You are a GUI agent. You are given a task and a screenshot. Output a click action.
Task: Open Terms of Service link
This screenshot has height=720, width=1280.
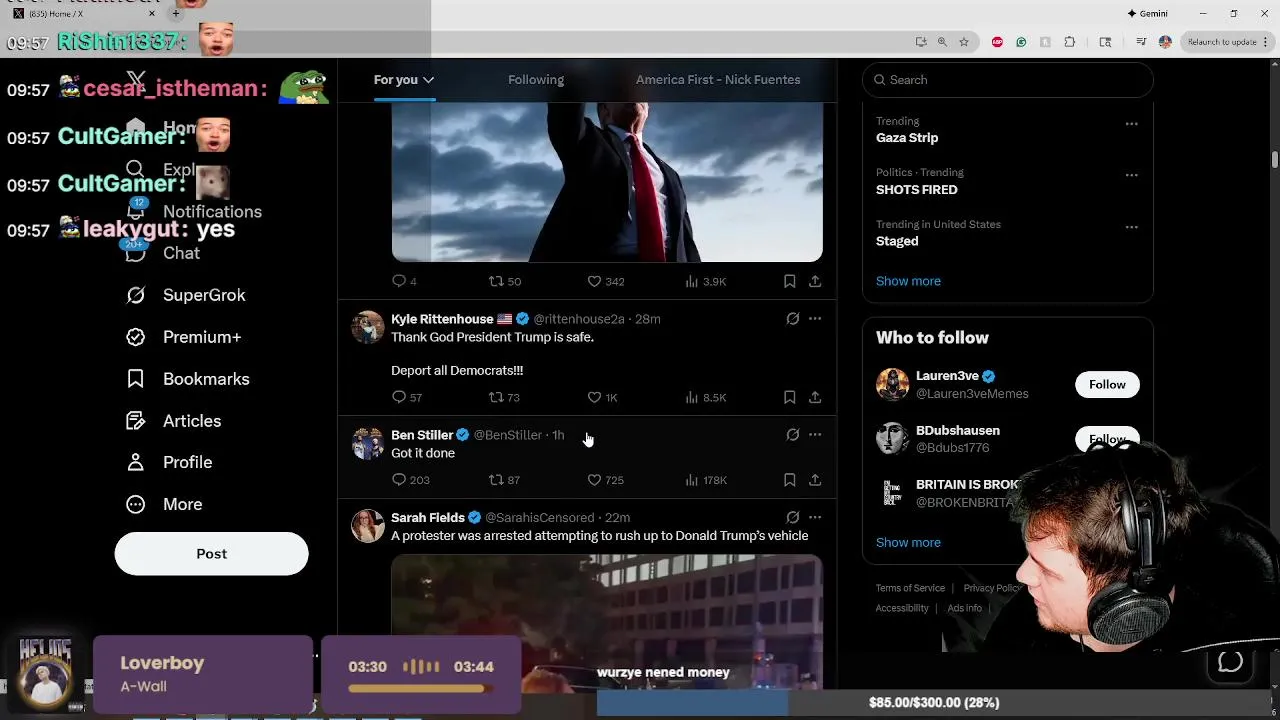(x=910, y=588)
